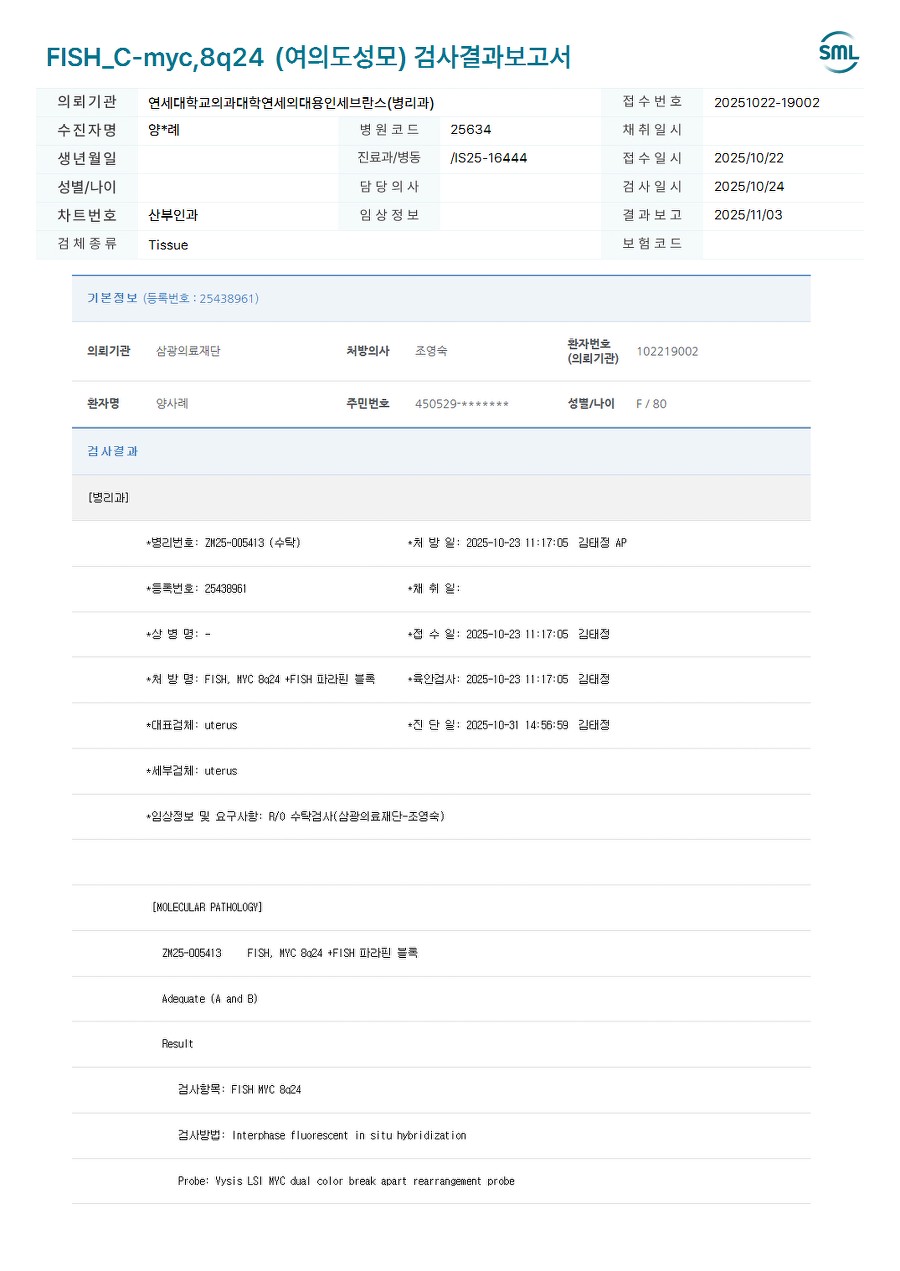Click the 접수일 2025-10-23 11:17:05 김태정 line
The height and width of the screenshot is (1271, 900).
click(x=508, y=634)
